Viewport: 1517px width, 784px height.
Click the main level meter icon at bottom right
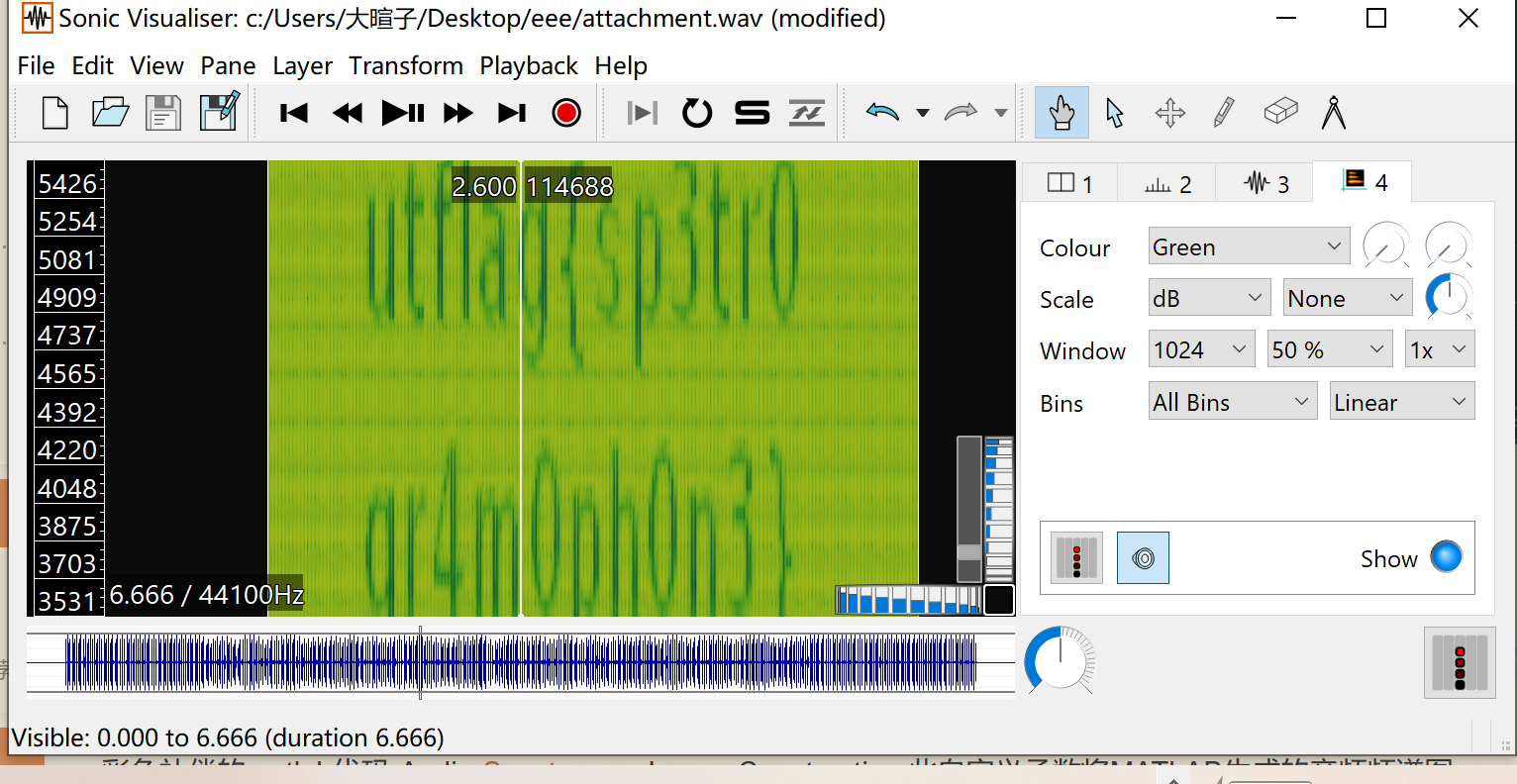(1460, 663)
